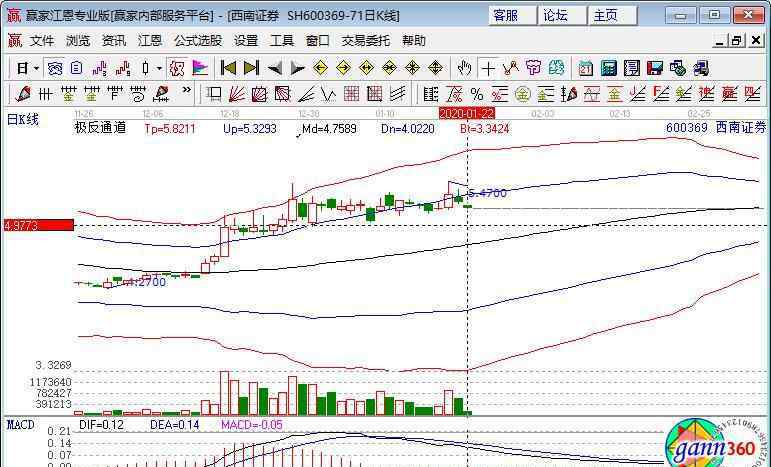Screen dimensions: 771x467
Task: Click the red 4.9773 price label
Action: (39, 226)
